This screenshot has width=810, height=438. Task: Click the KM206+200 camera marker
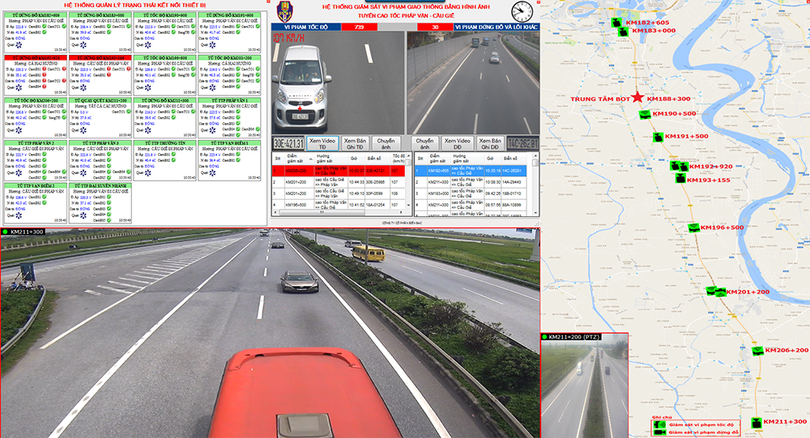(757, 351)
